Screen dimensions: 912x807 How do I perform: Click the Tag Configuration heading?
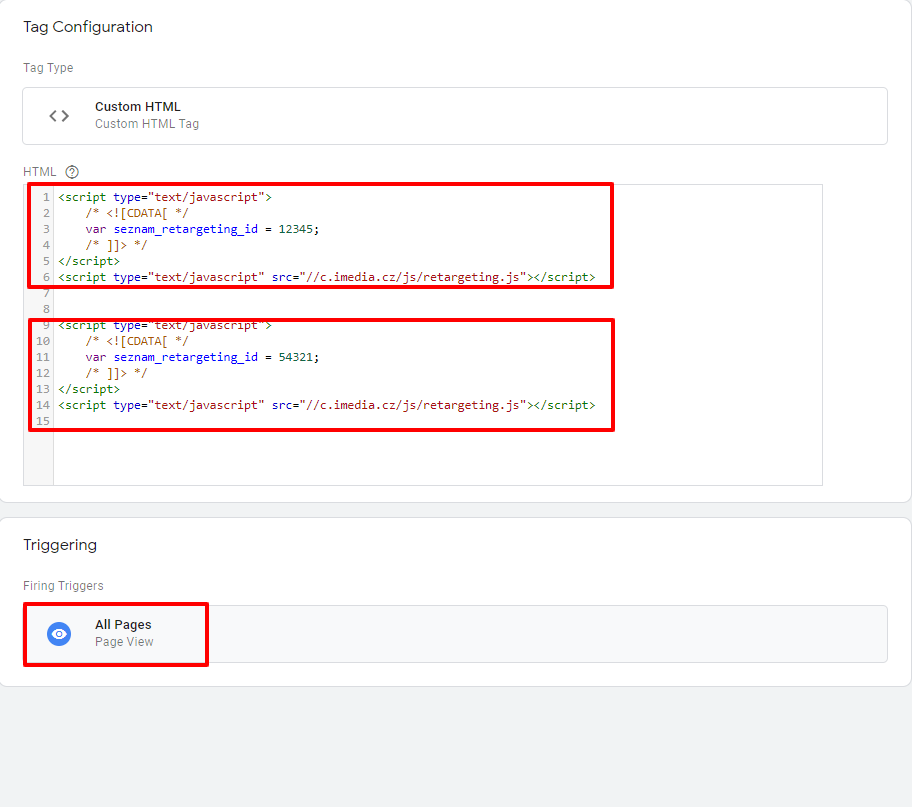(x=88, y=27)
